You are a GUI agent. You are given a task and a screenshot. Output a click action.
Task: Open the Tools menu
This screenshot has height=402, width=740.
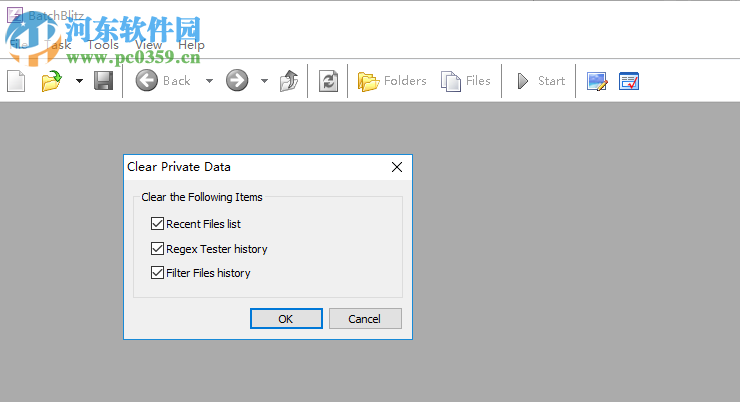103,45
